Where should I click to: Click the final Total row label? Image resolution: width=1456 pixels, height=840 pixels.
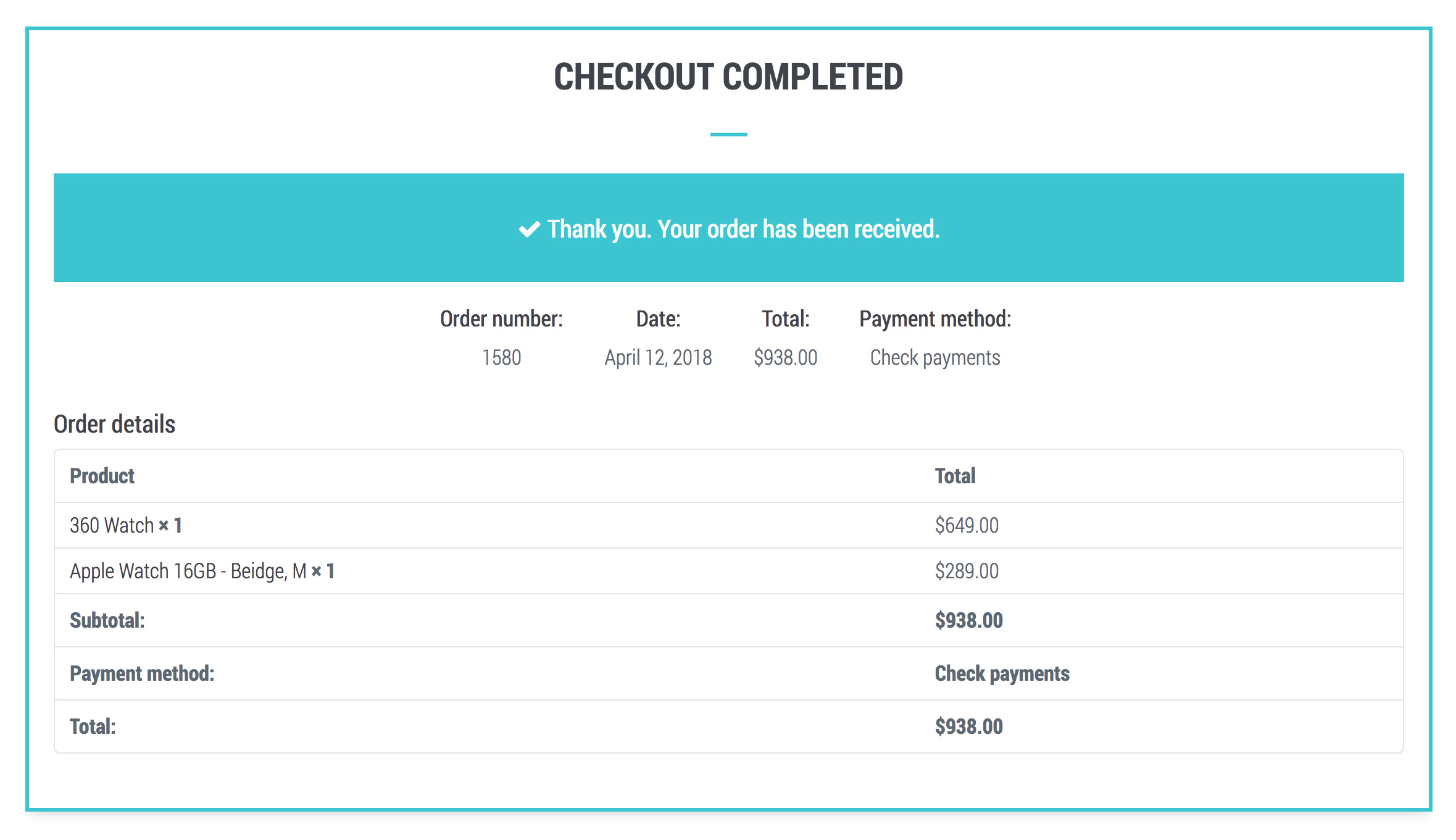93,726
